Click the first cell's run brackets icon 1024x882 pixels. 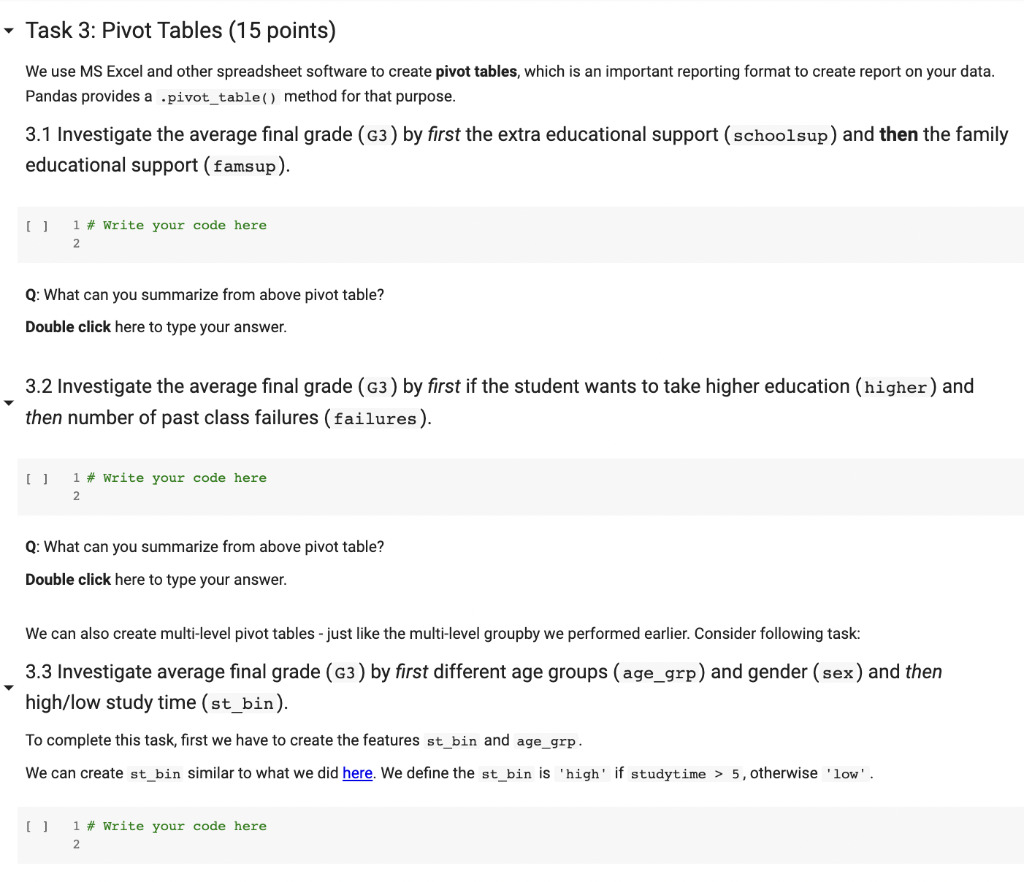coord(37,225)
